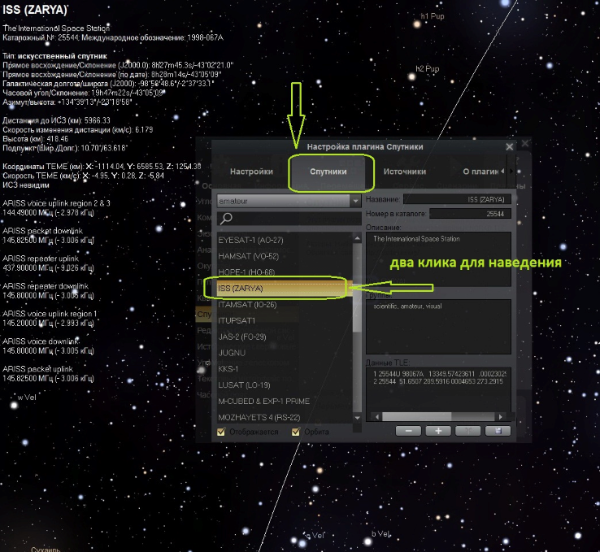Select HOPE-1 (HO-68) in the list

pyautogui.click(x=285, y=272)
